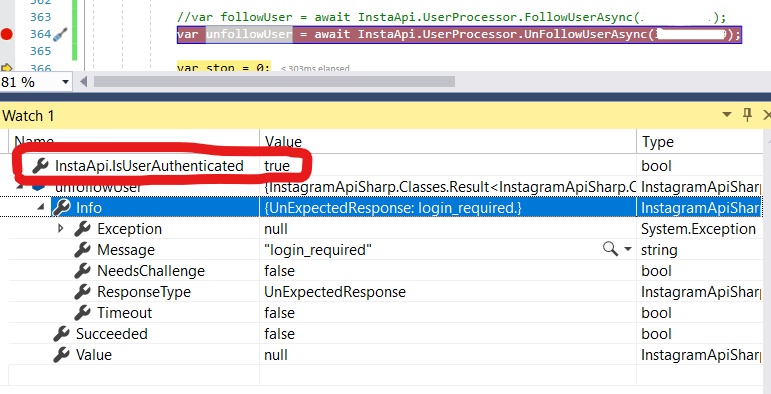Click the horizontal scrollbar left arrow
Image resolution: width=771 pixels, height=394 pixels.
(x=83, y=82)
